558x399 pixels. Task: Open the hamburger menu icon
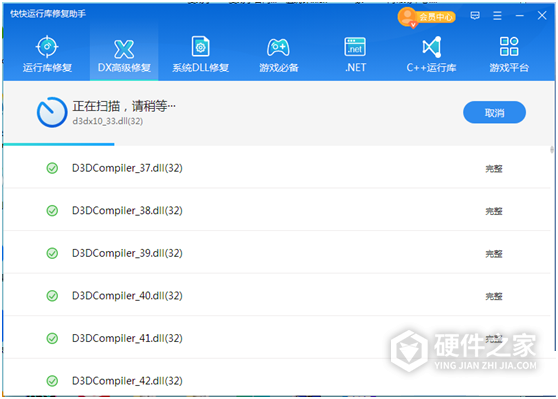[x=497, y=16]
